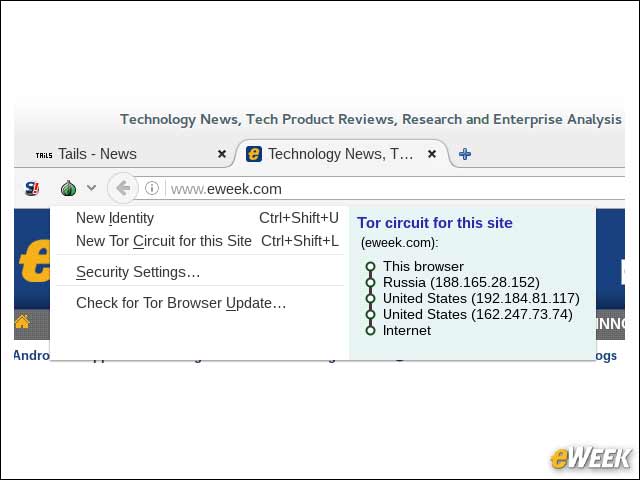
Task: Select New Tor Circuit for this Site
Action: (x=200, y=241)
